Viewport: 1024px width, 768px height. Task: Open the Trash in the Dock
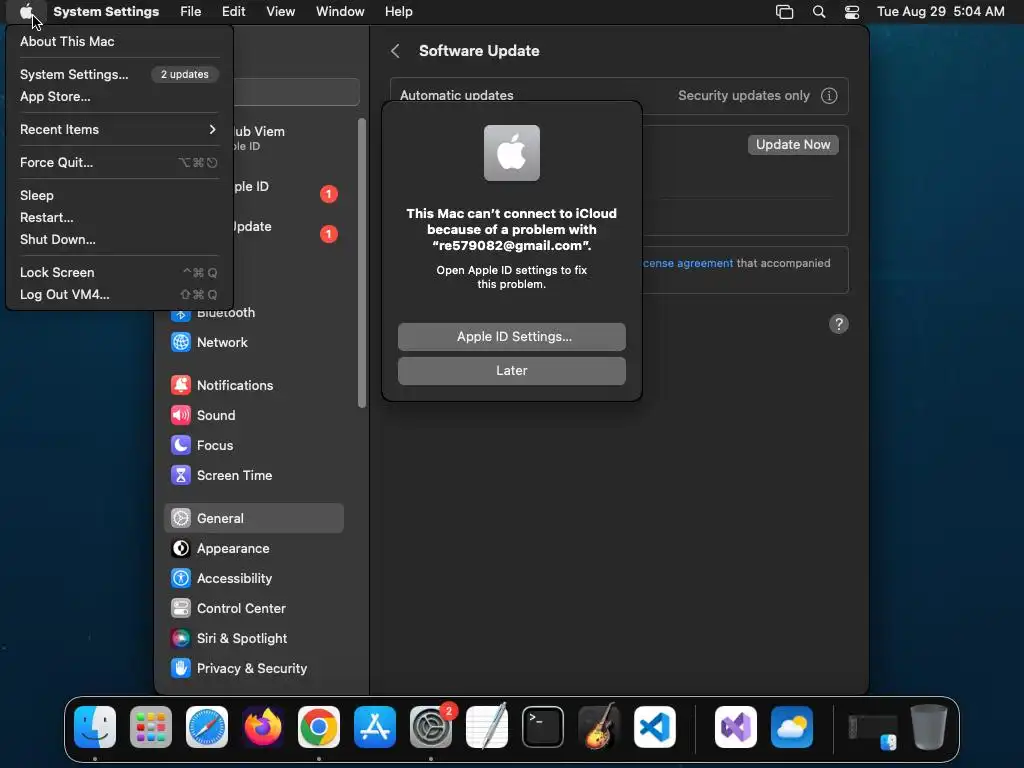pyautogui.click(x=929, y=727)
